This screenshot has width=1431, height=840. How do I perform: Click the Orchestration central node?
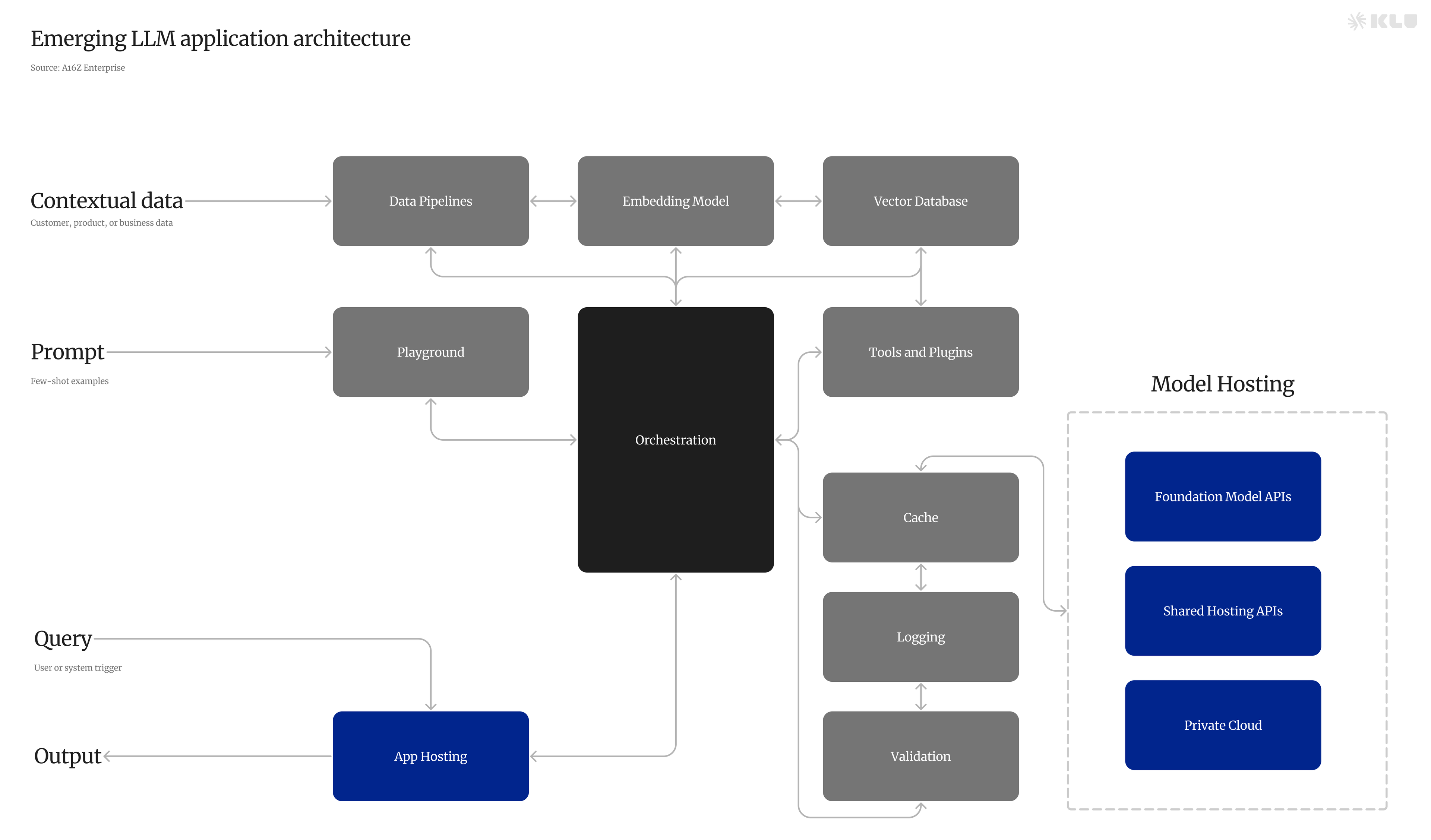[x=676, y=440]
